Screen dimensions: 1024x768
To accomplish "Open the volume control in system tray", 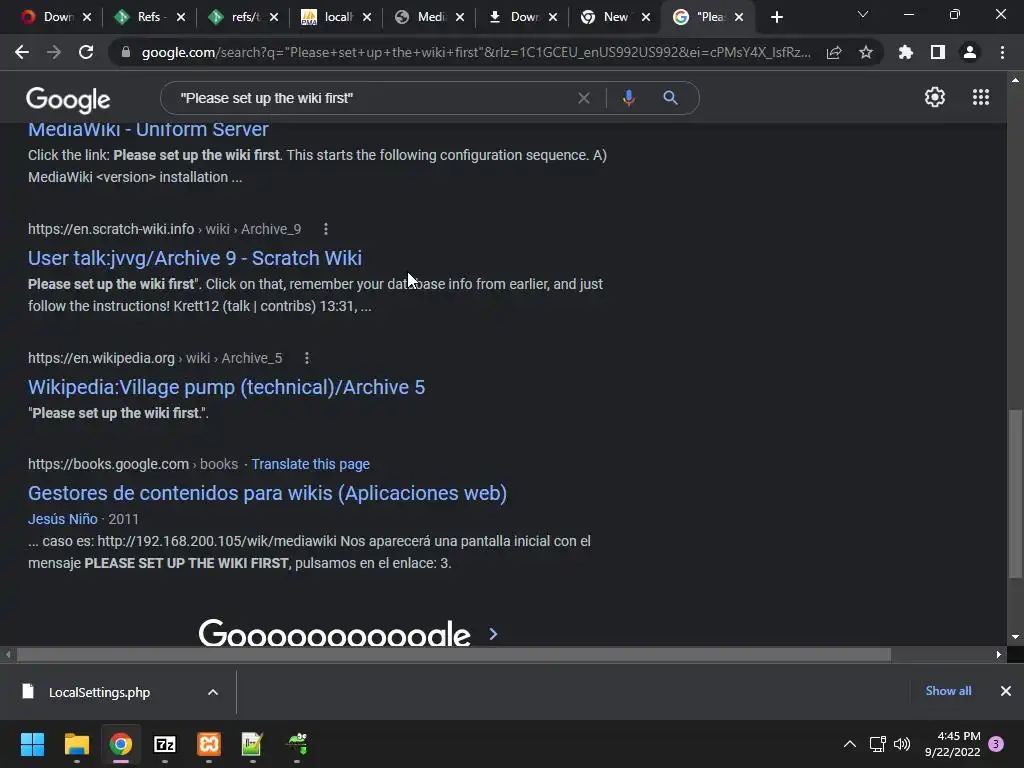I will pos(902,744).
